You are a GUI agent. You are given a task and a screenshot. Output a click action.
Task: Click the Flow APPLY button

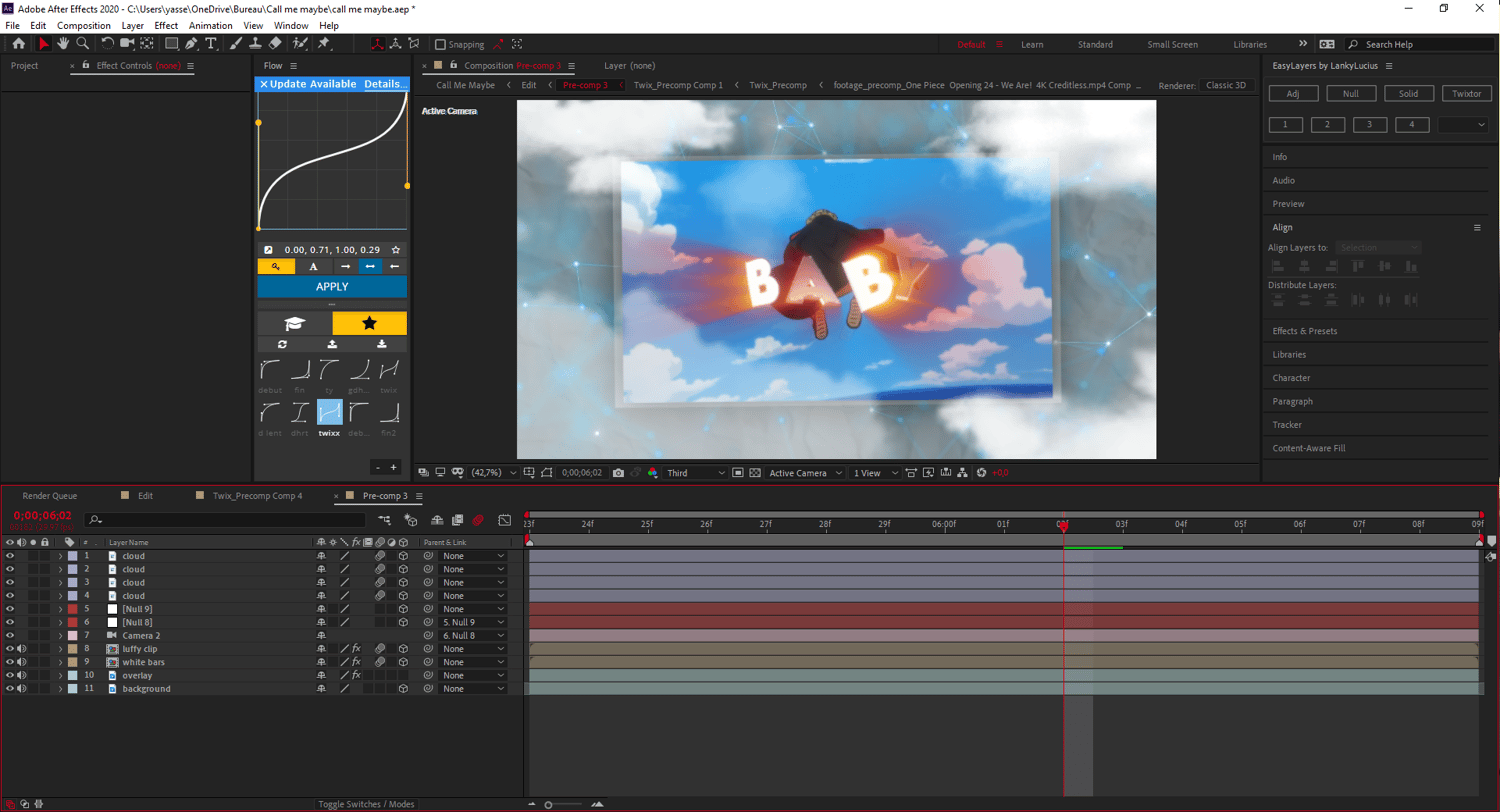[x=332, y=287]
